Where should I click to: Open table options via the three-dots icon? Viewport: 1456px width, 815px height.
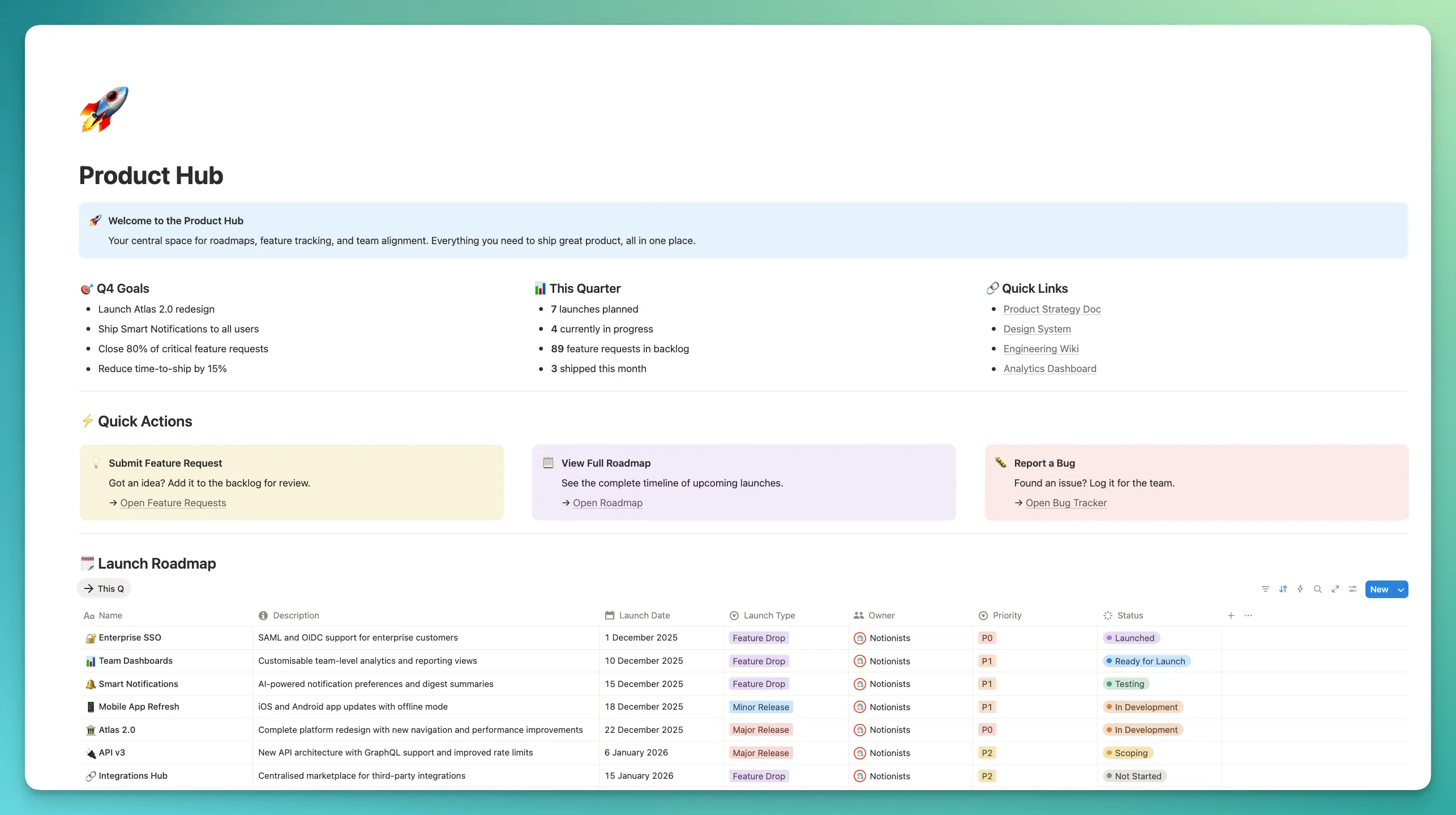[x=1248, y=616]
